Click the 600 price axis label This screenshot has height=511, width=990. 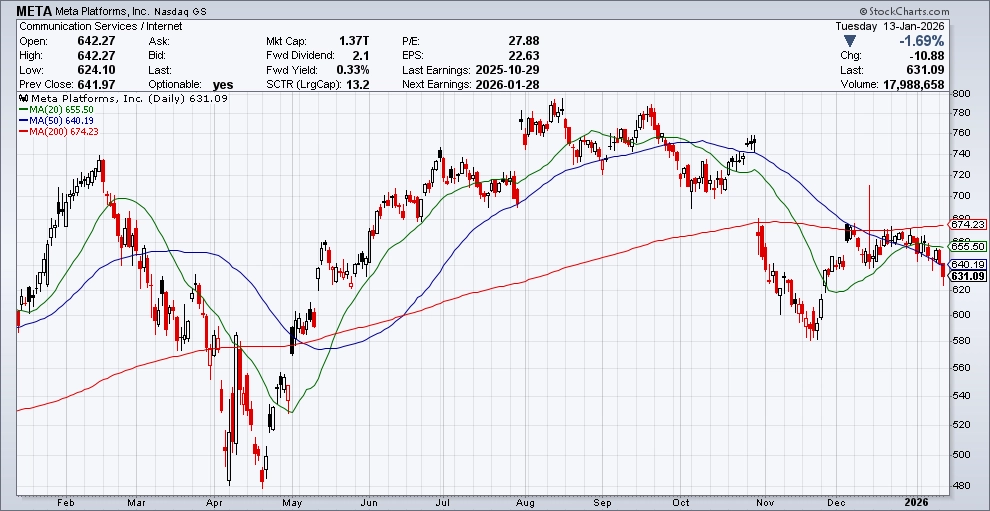point(961,315)
